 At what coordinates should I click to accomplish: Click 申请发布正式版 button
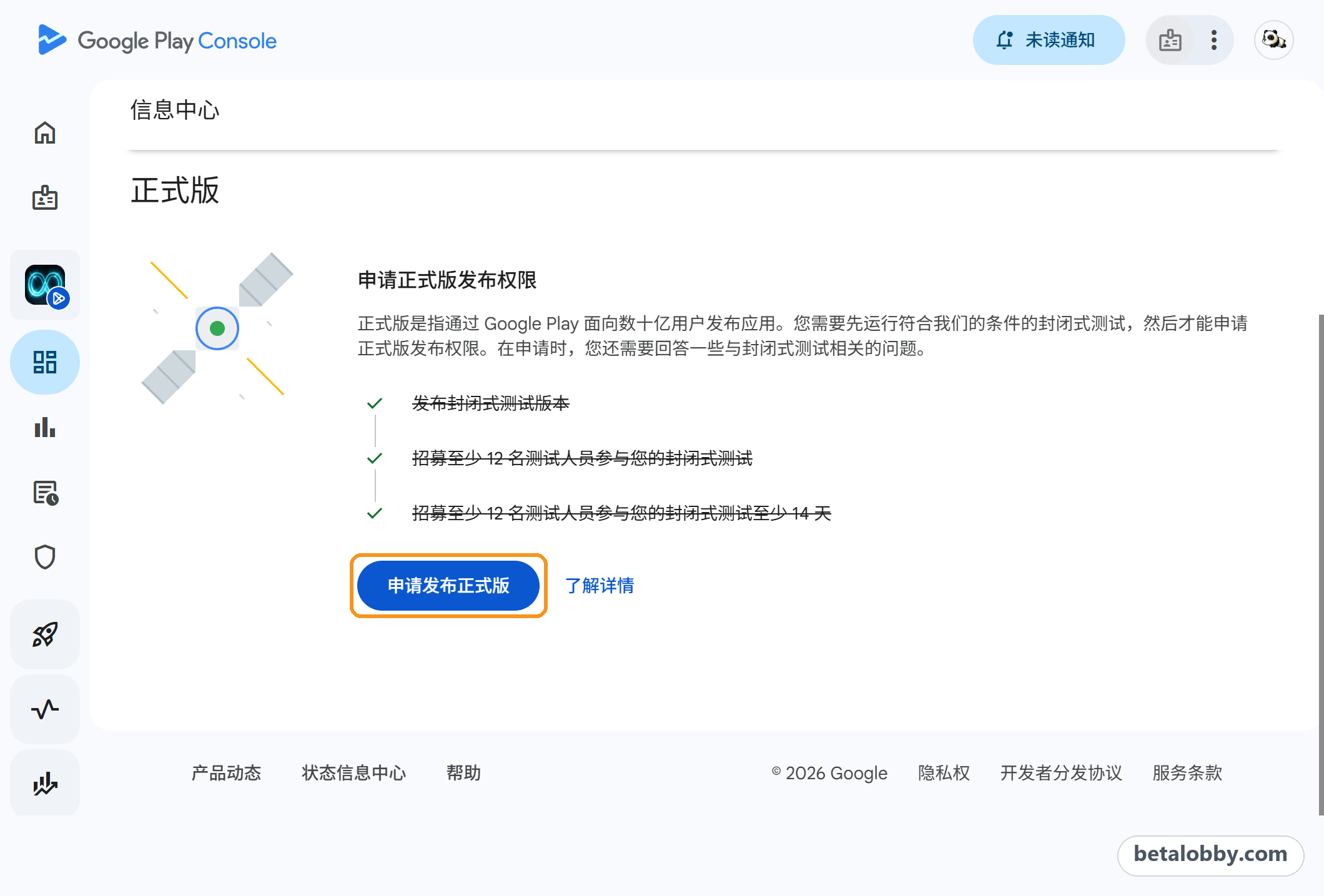click(448, 586)
